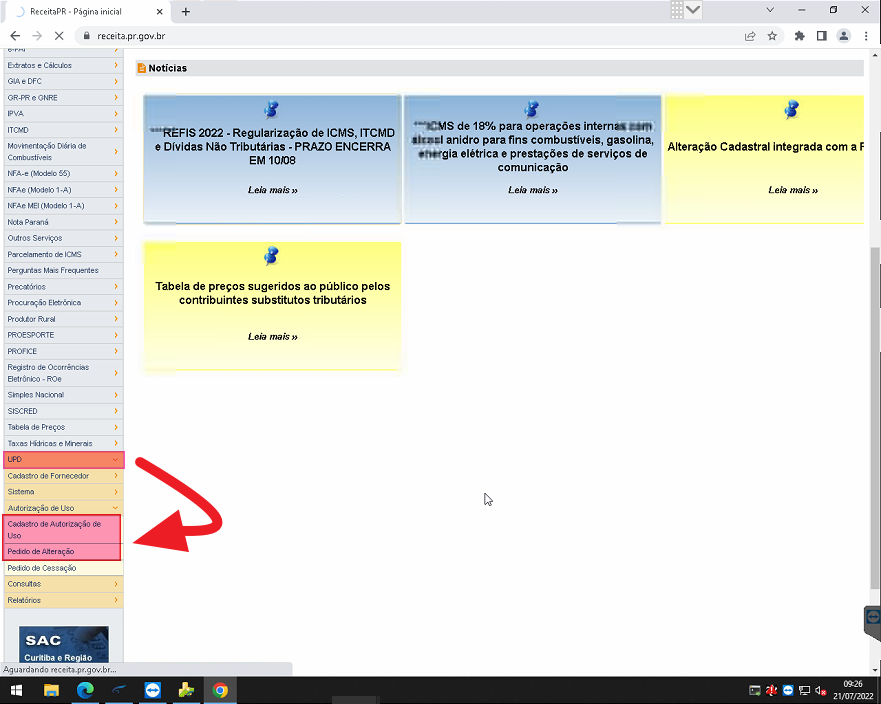Open tab search chevron in title bar

coord(770,10)
